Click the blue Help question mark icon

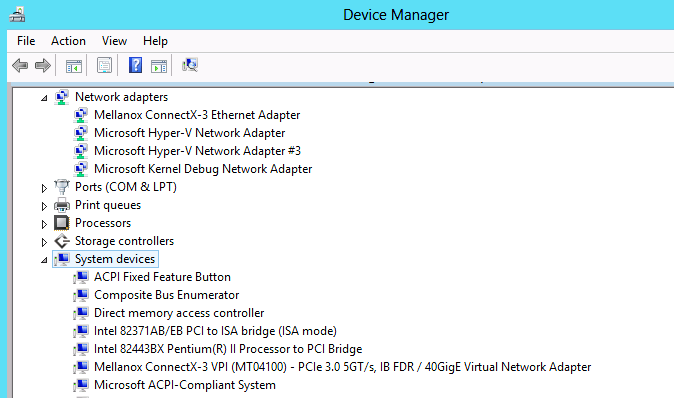[x=135, y=65]
